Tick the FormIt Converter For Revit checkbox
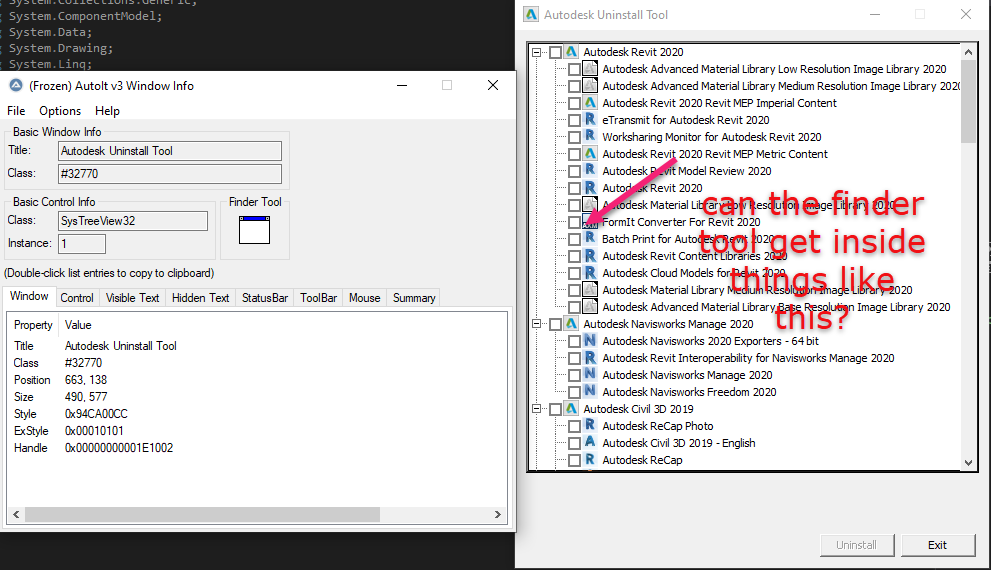The height and width of the screenshot is (570, 991). [x=575, y=222]
